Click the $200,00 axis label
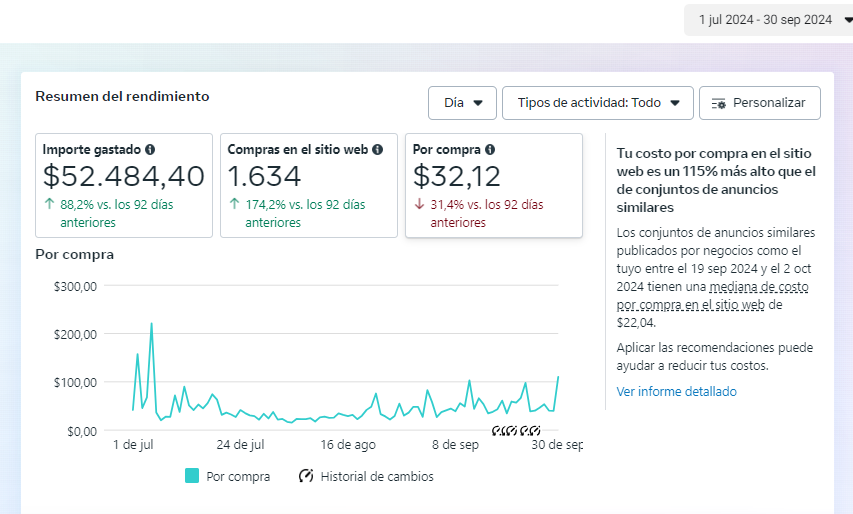This screenshot has height=514, width=853. [x=75, y=334]
